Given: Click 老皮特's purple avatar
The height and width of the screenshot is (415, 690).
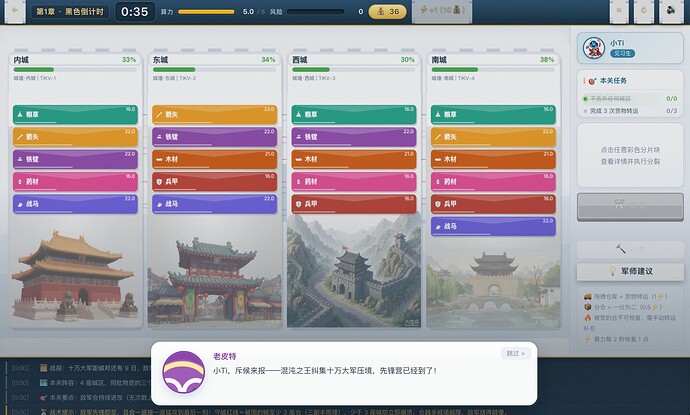Looking at the screenshot, I should (184, 372).
